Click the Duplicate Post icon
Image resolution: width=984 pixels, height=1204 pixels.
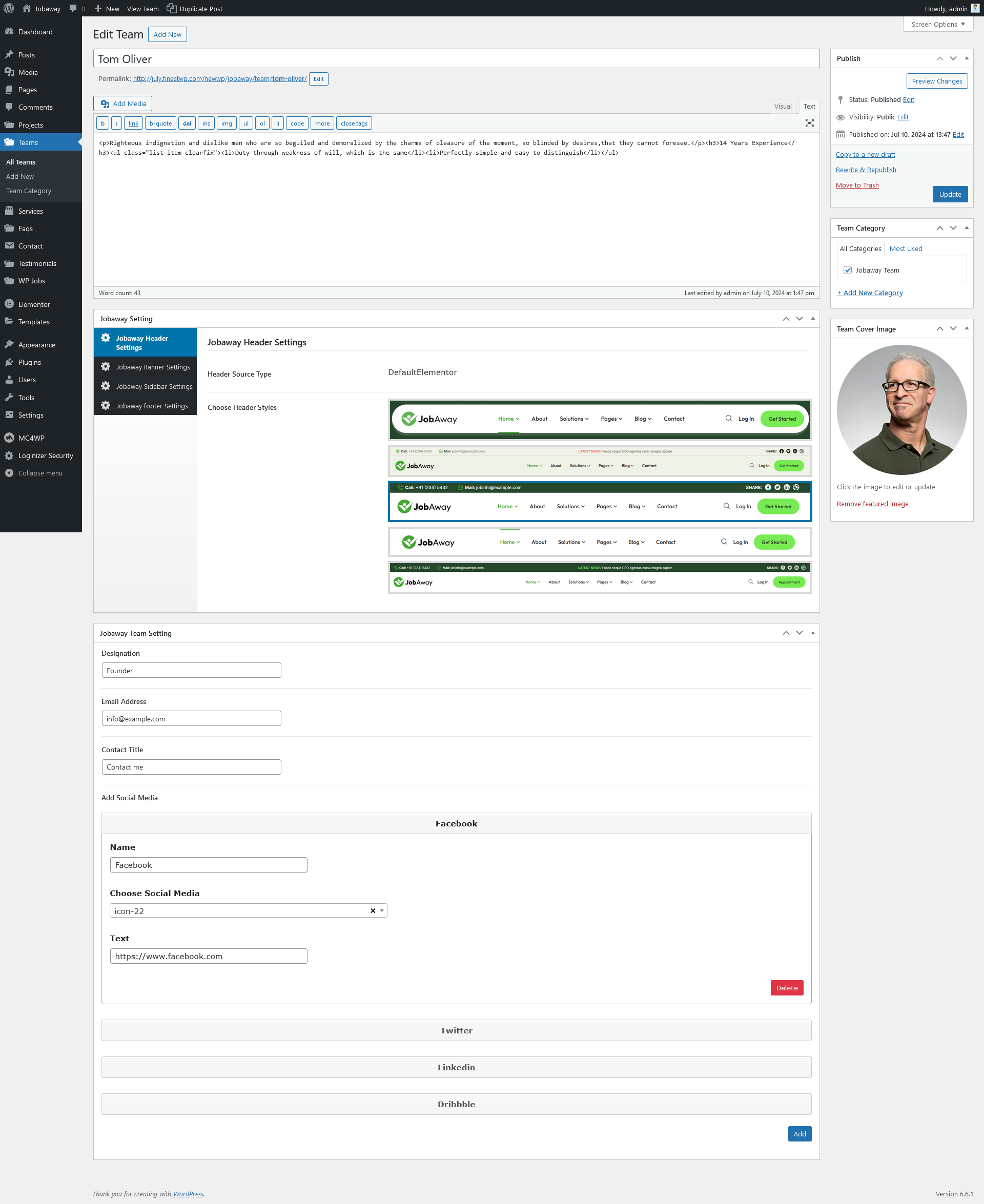(x=172, y=9)
